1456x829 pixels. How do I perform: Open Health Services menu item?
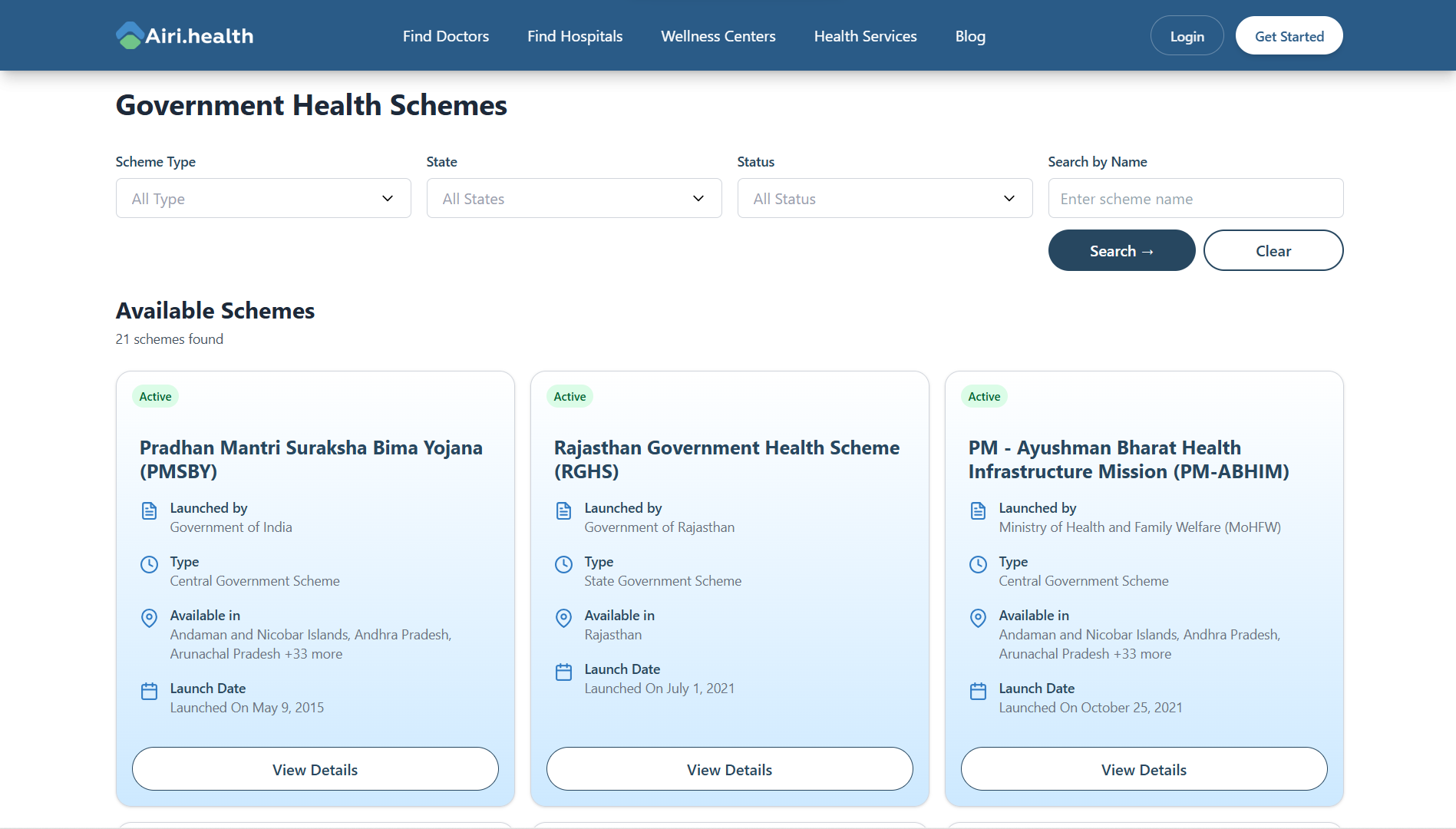coord(866,36)
